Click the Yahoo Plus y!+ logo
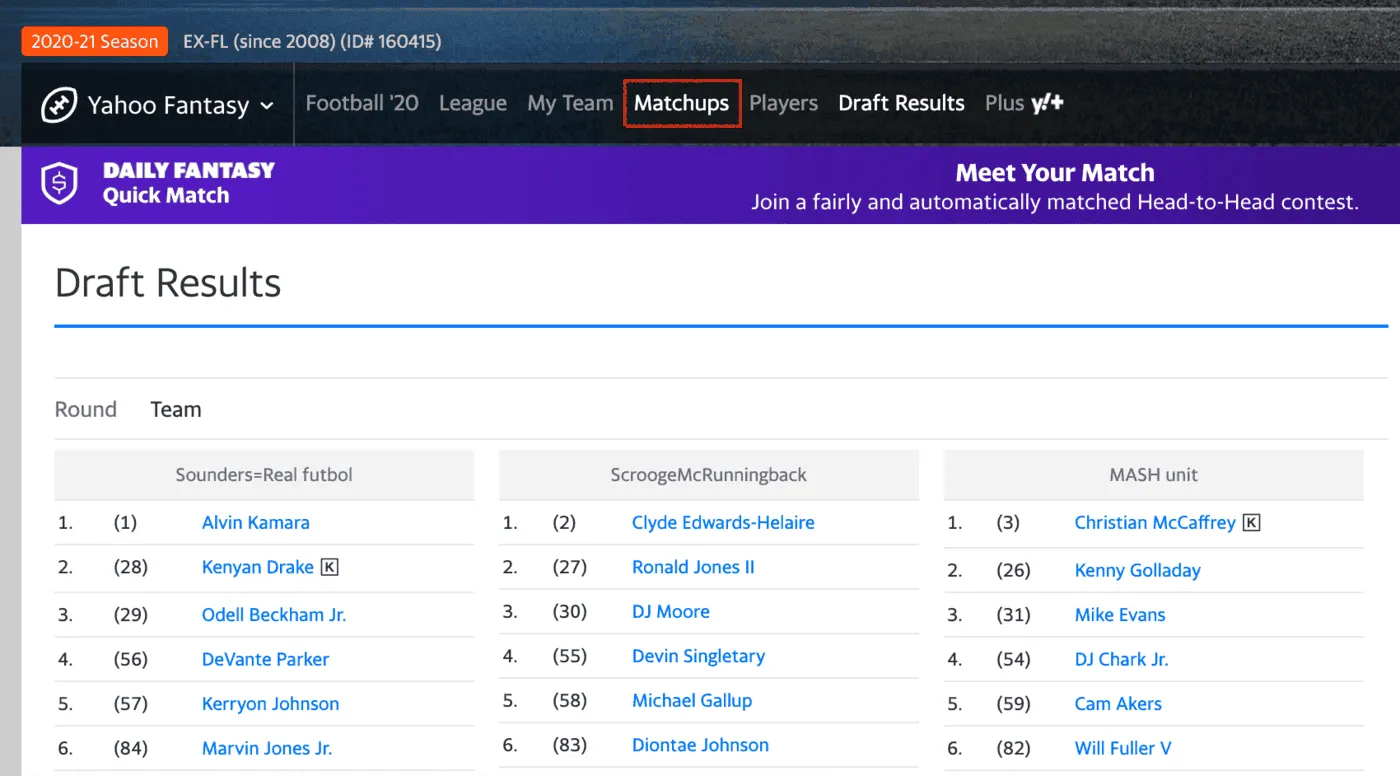The image size is (1400, 776). point(1047,103)
